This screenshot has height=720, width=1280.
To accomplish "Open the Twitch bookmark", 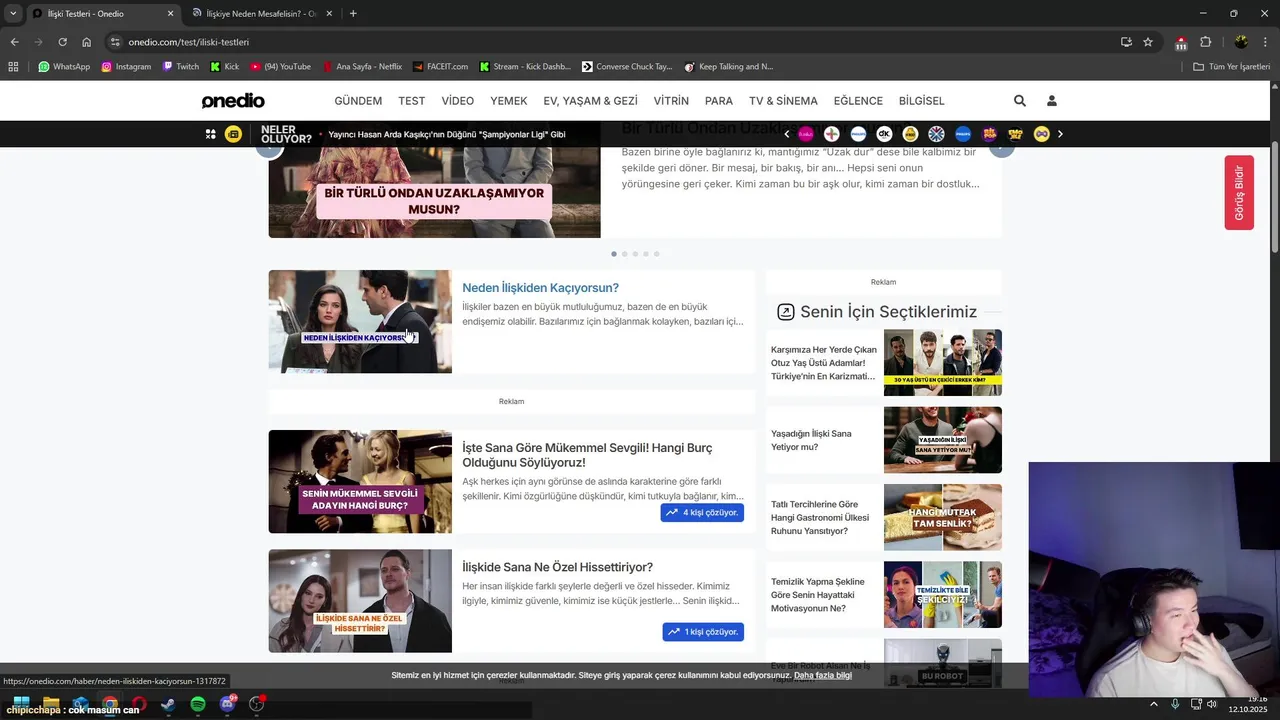I will pyautogui.click(x=181, y=67).
